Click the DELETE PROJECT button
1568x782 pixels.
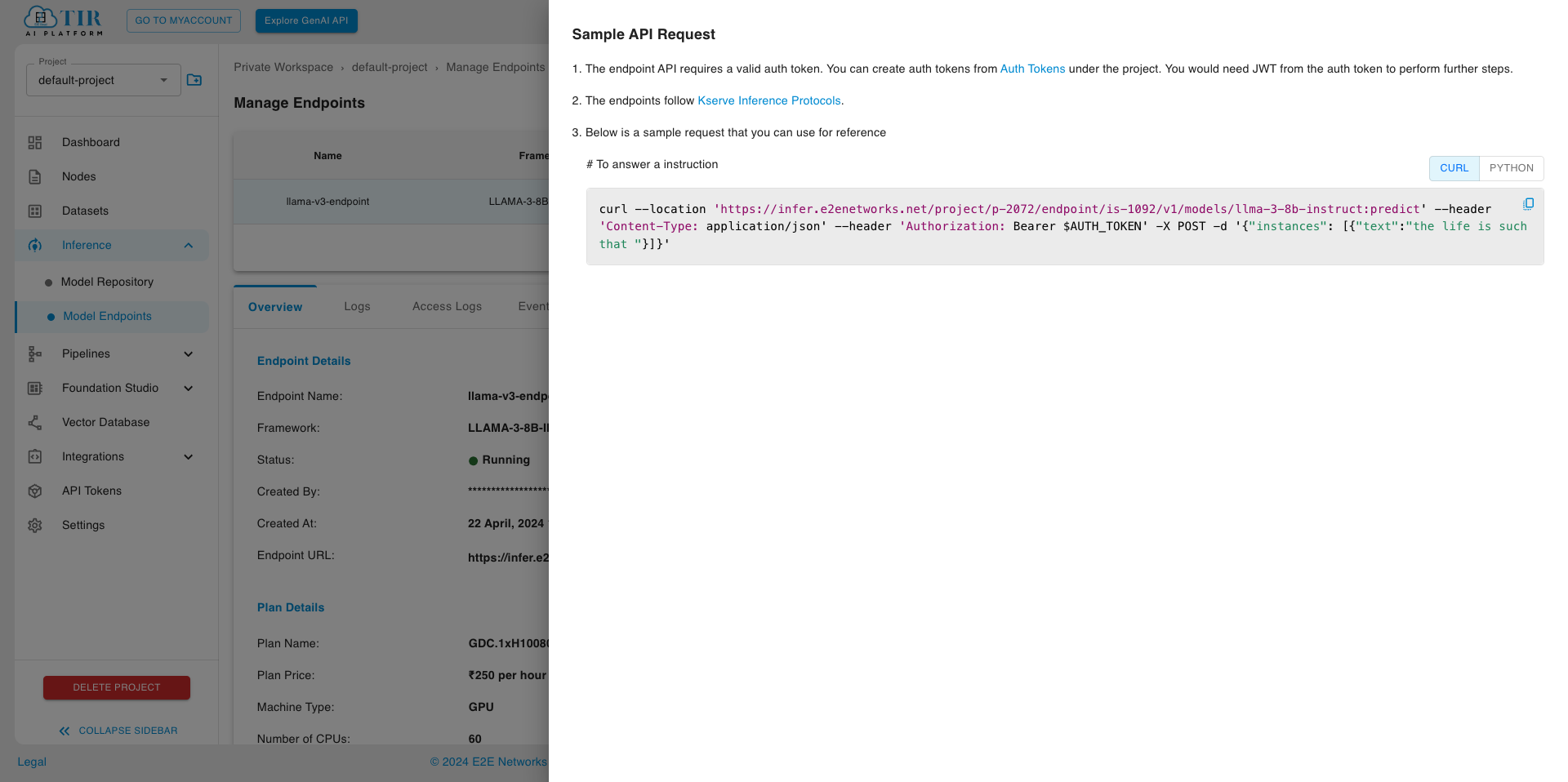click(x=117, y=687)
